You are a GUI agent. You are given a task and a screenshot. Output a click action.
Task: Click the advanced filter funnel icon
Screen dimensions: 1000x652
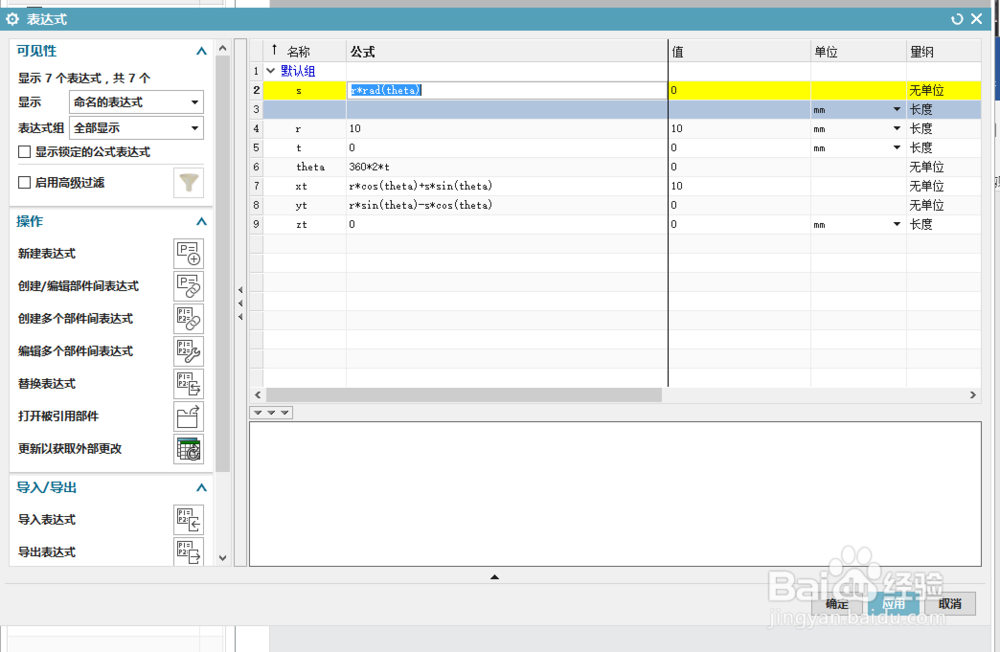tap(188, 182)
